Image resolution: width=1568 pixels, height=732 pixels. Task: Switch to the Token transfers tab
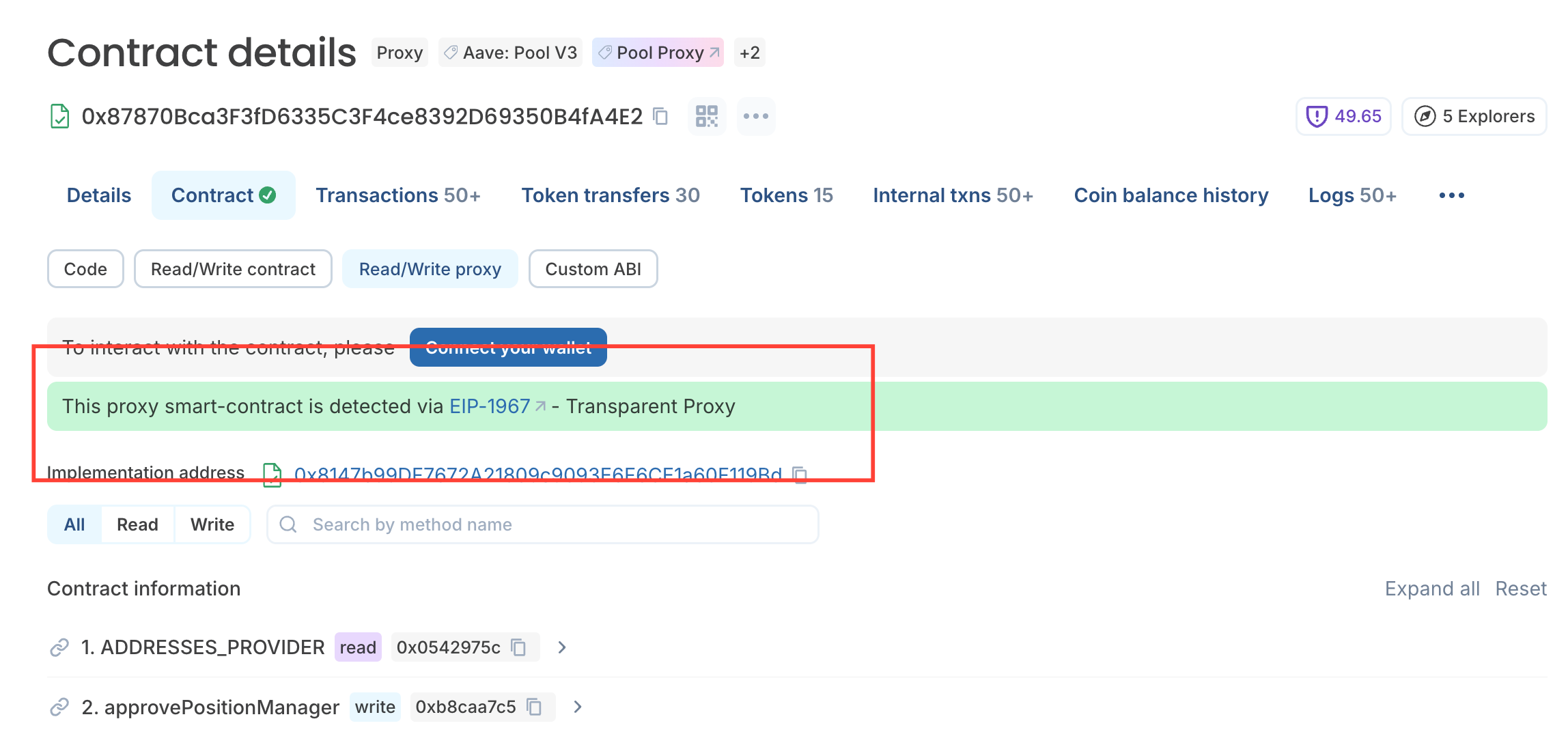611,195
